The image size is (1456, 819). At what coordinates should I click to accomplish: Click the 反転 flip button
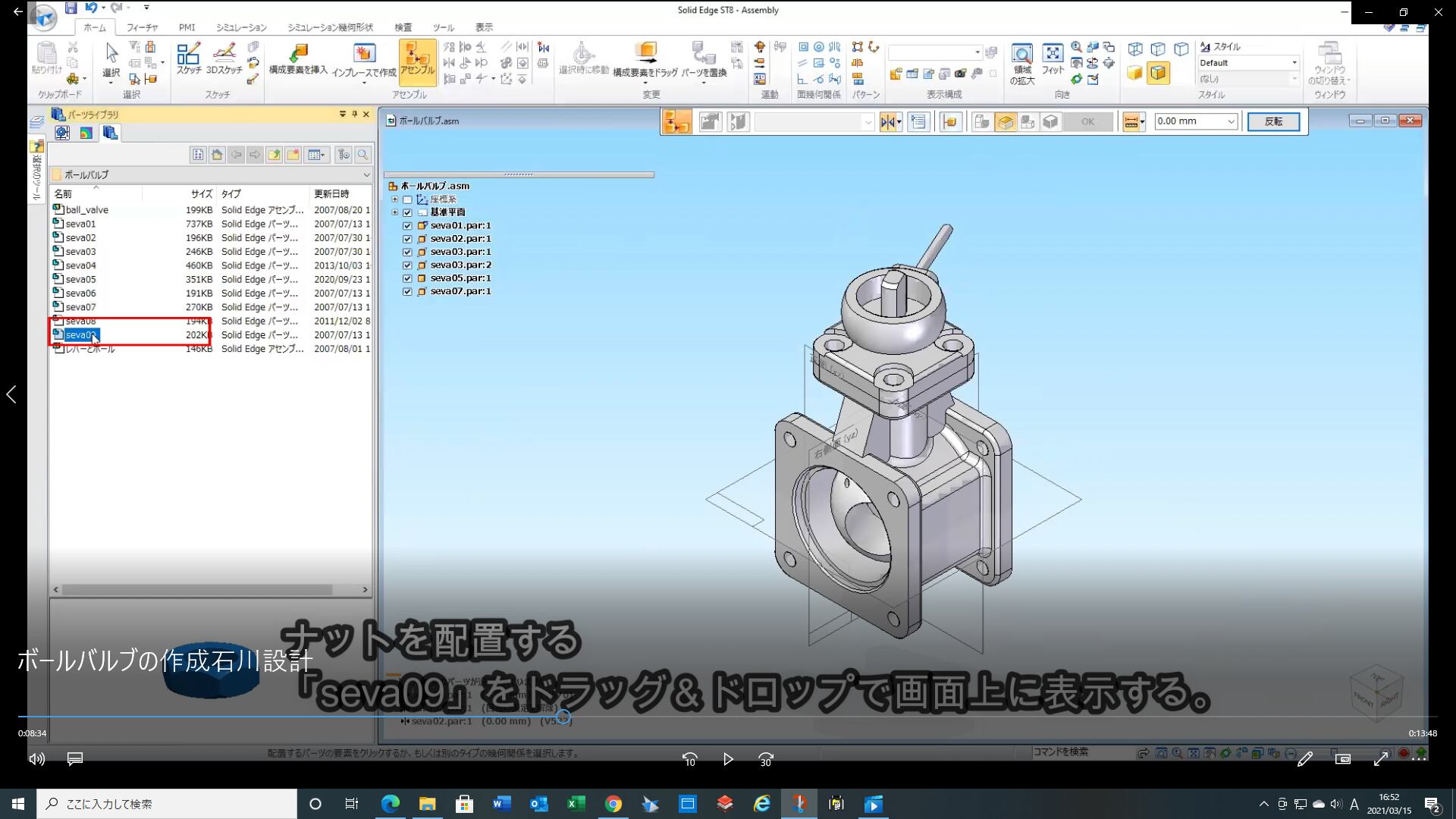(1273, 121)
